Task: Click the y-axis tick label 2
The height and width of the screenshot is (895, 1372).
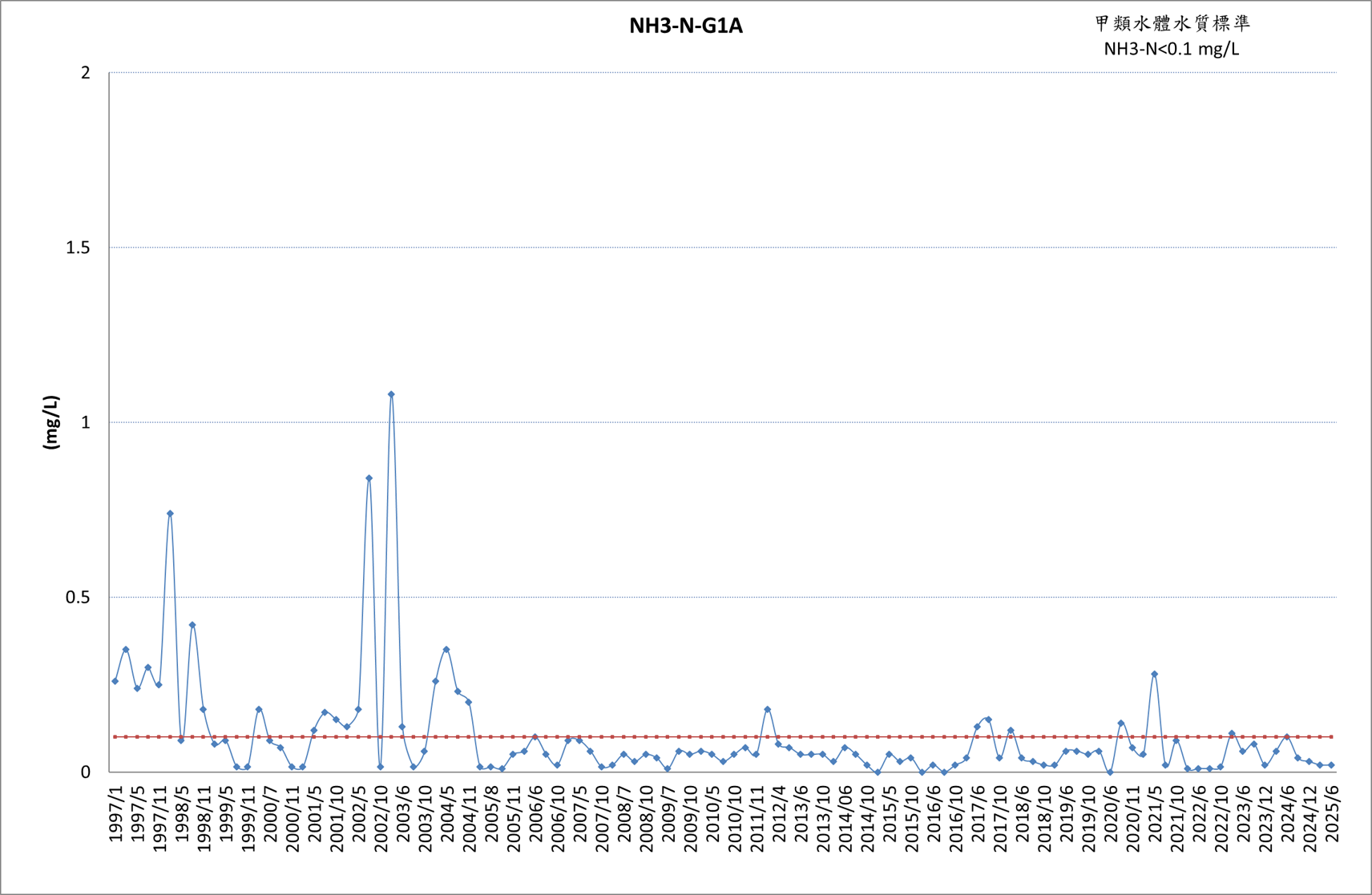Action: pyautogui.click(x=86, y=73)
